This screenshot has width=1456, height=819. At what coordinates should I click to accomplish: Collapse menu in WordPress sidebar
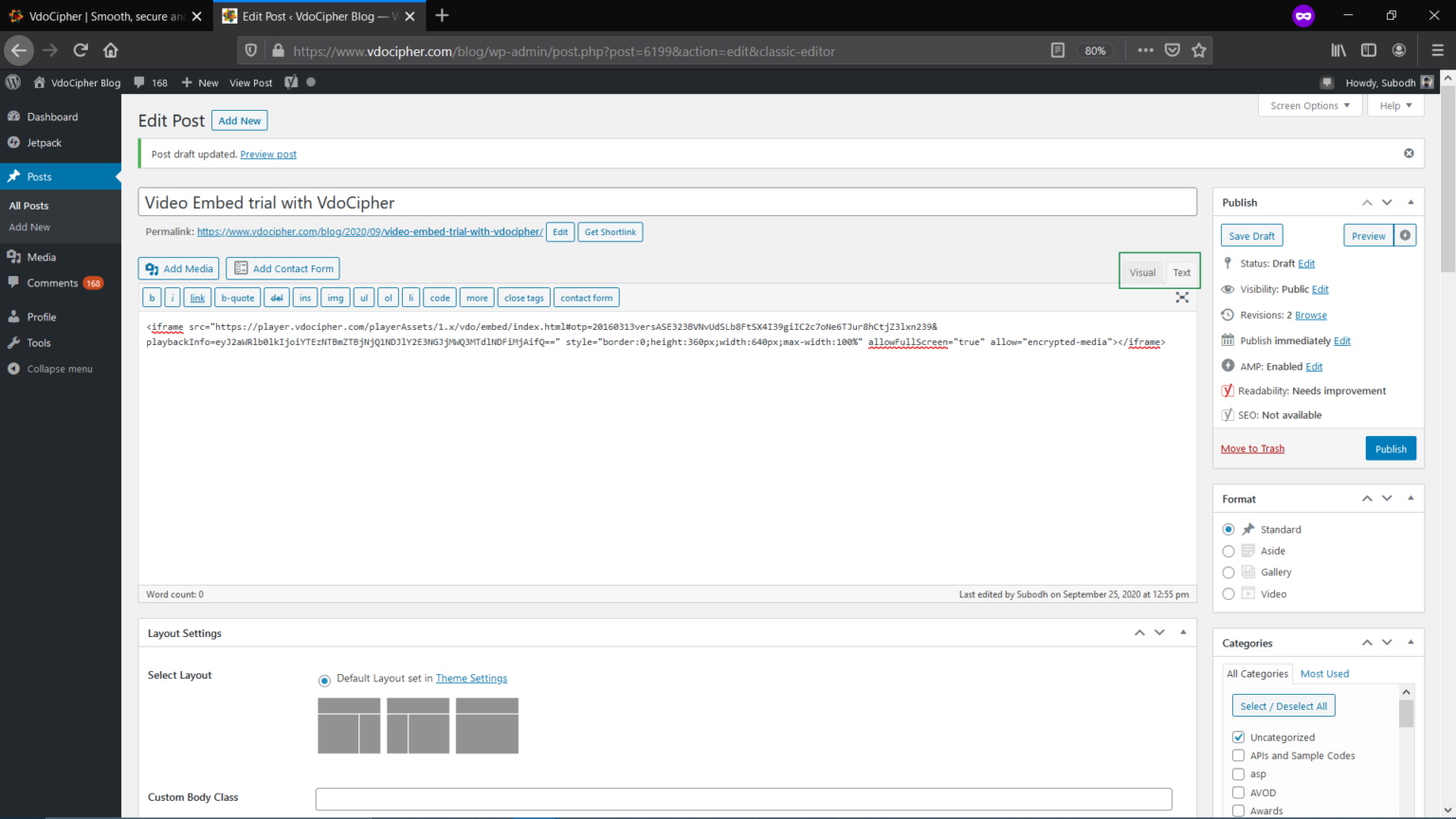pos(59,369)
